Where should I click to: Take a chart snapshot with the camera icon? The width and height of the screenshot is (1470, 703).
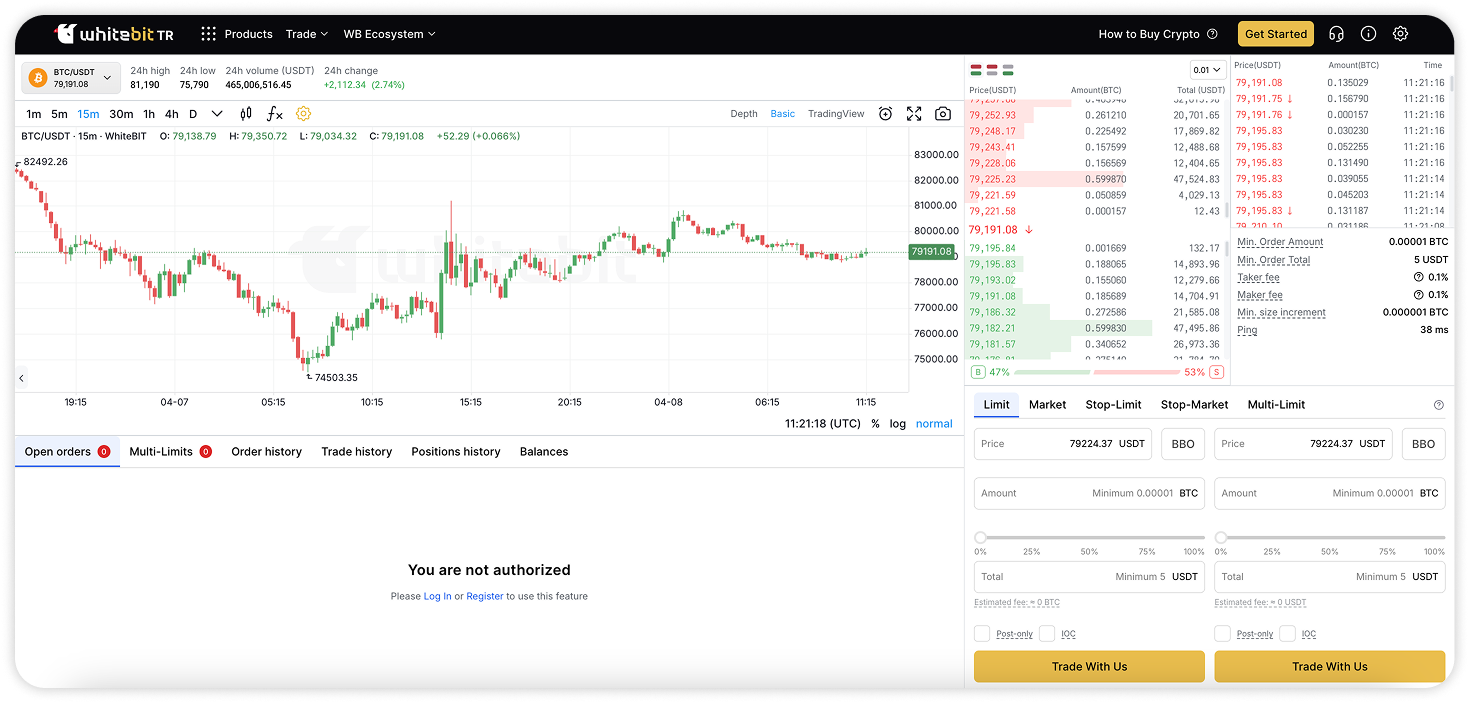point(942,114)
